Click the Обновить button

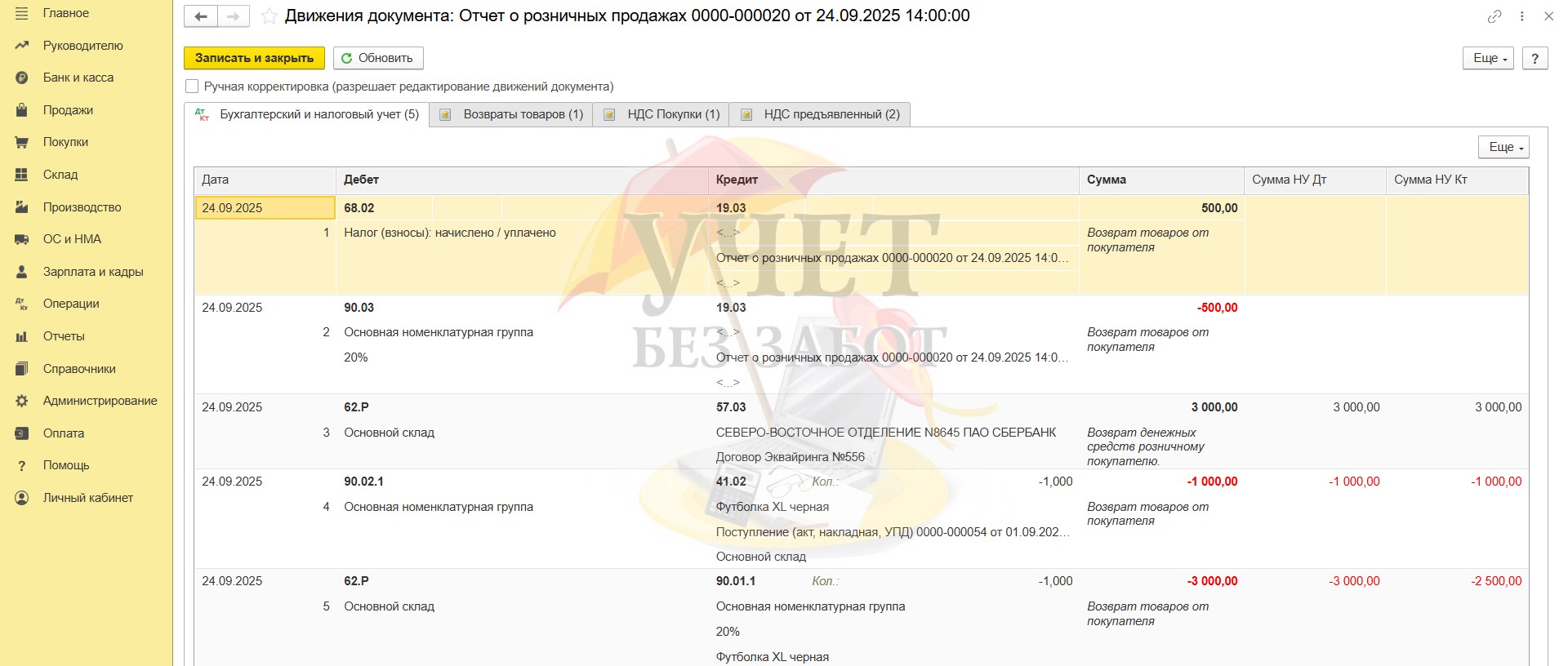(x=378, y=58)
